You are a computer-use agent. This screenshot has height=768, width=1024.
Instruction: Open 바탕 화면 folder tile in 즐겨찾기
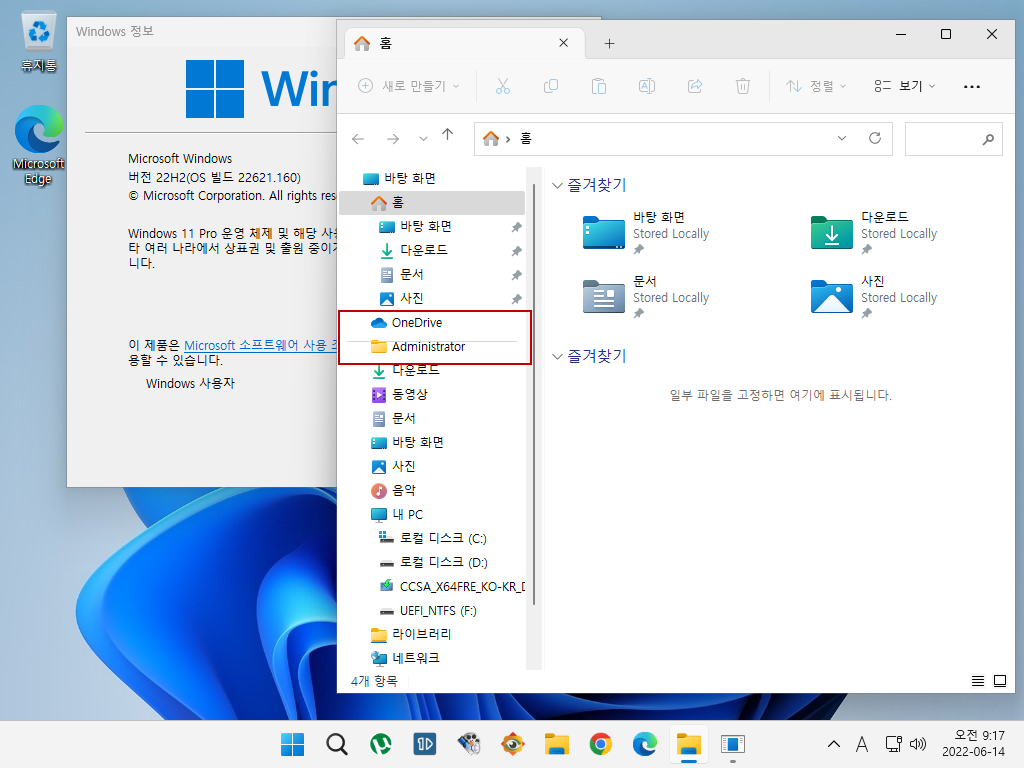click(x=648, y=232)
